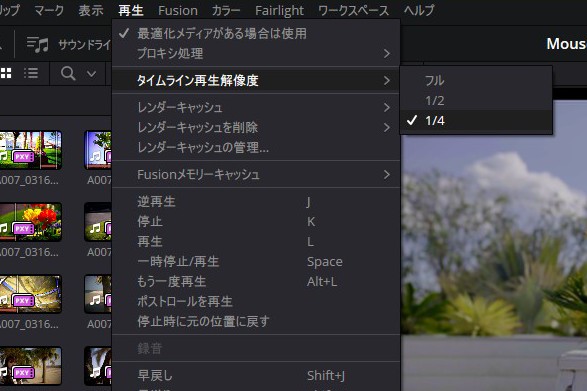Switch media pool to list view
Image resolution: width=587 pixels, height=391 pixels.
click(31, 73)
